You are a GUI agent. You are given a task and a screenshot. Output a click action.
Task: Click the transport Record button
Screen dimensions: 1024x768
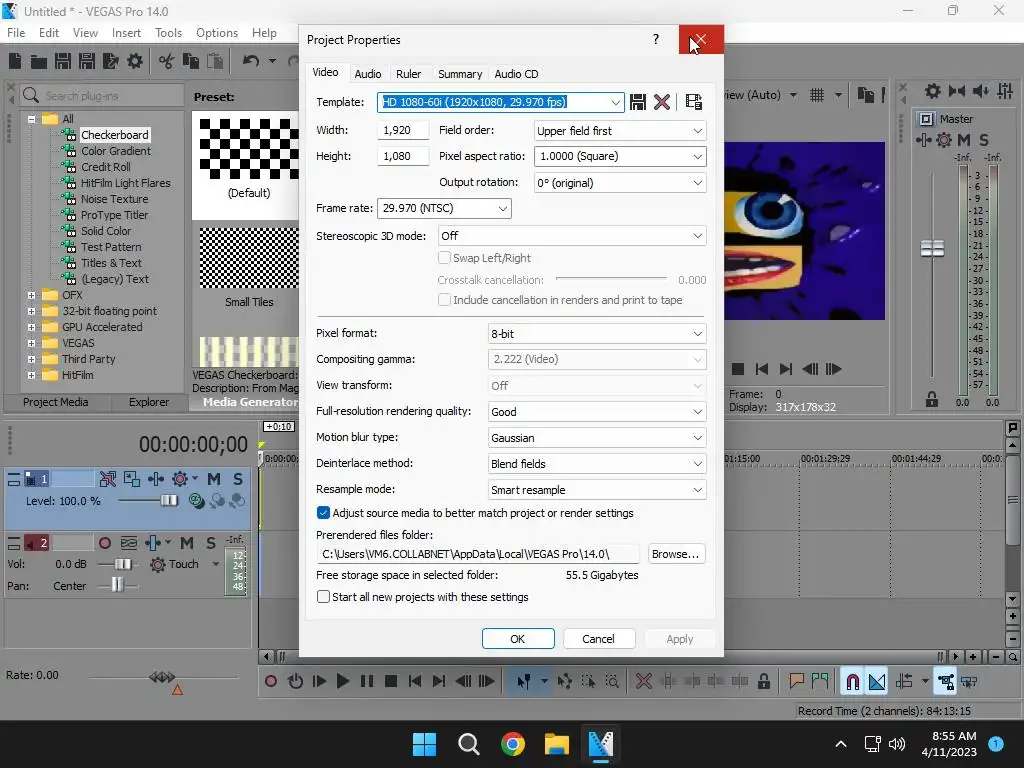270,681
